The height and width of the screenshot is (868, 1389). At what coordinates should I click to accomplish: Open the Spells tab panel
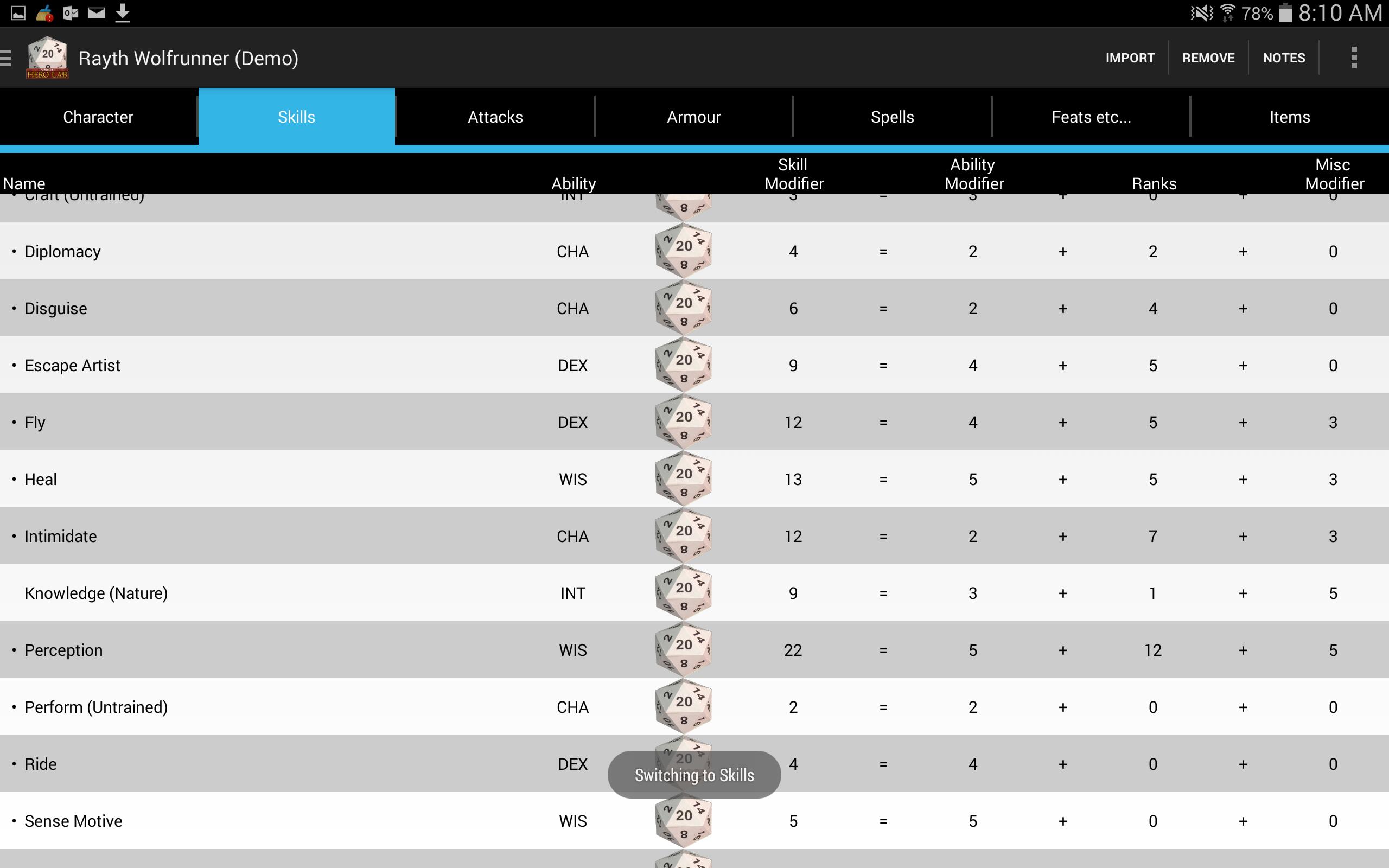pos(891,117)
